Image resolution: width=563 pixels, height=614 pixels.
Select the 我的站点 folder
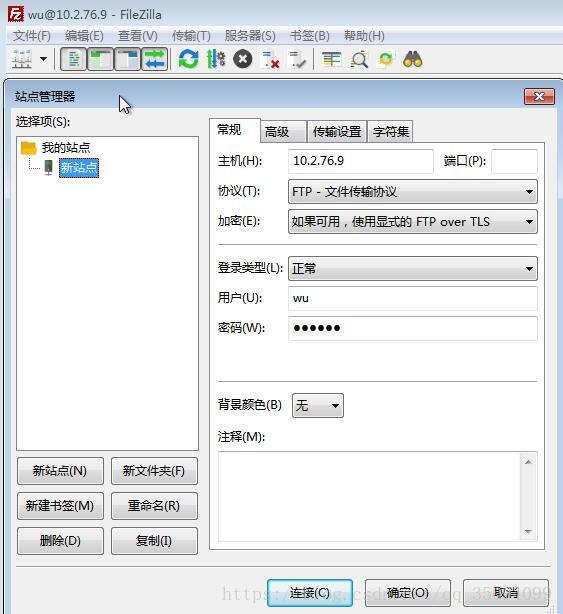66,148
